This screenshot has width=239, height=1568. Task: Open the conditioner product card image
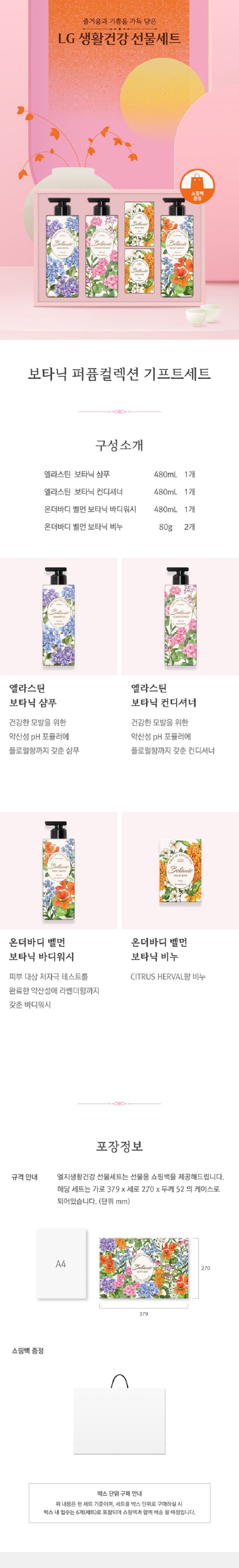pyautogui.click(x=181, y=616)
